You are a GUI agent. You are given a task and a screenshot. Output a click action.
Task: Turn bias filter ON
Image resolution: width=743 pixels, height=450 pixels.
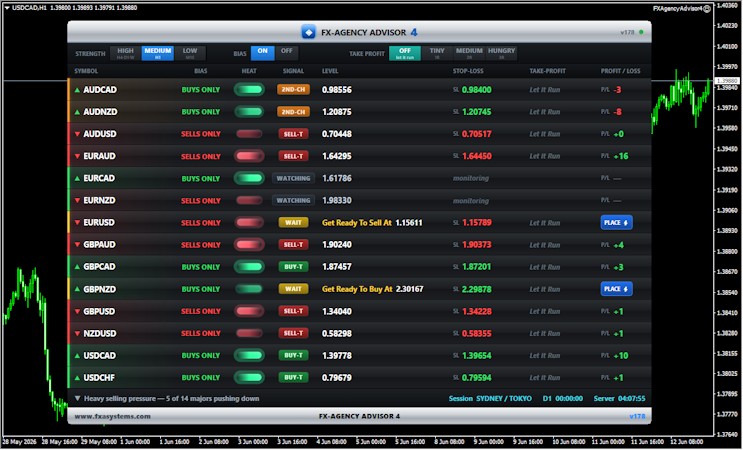pyautogui.click(x=263, y=53)
